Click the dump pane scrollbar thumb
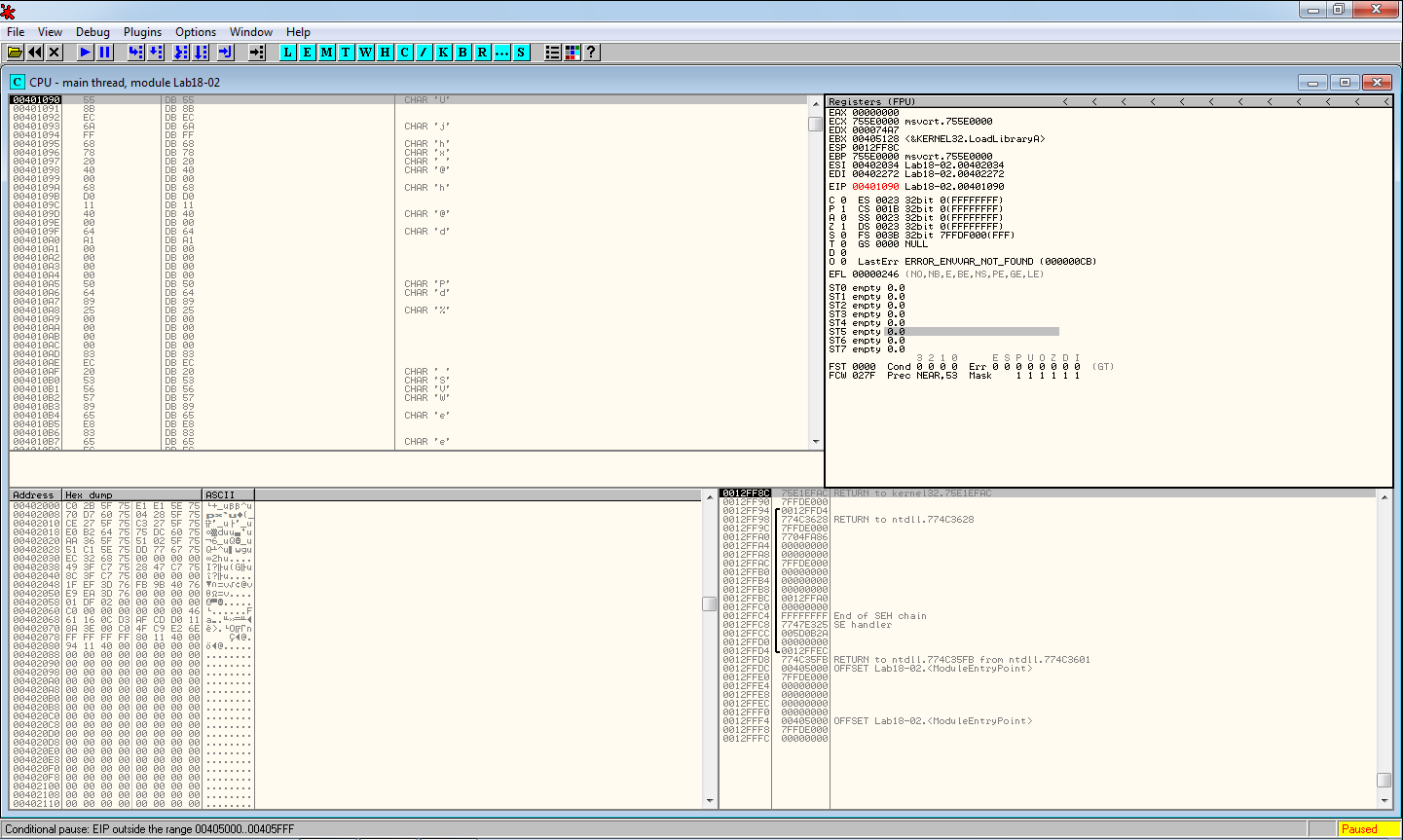Image resolution: width=1403 pixels, height=840 pixels. click(x=709, y=603)
